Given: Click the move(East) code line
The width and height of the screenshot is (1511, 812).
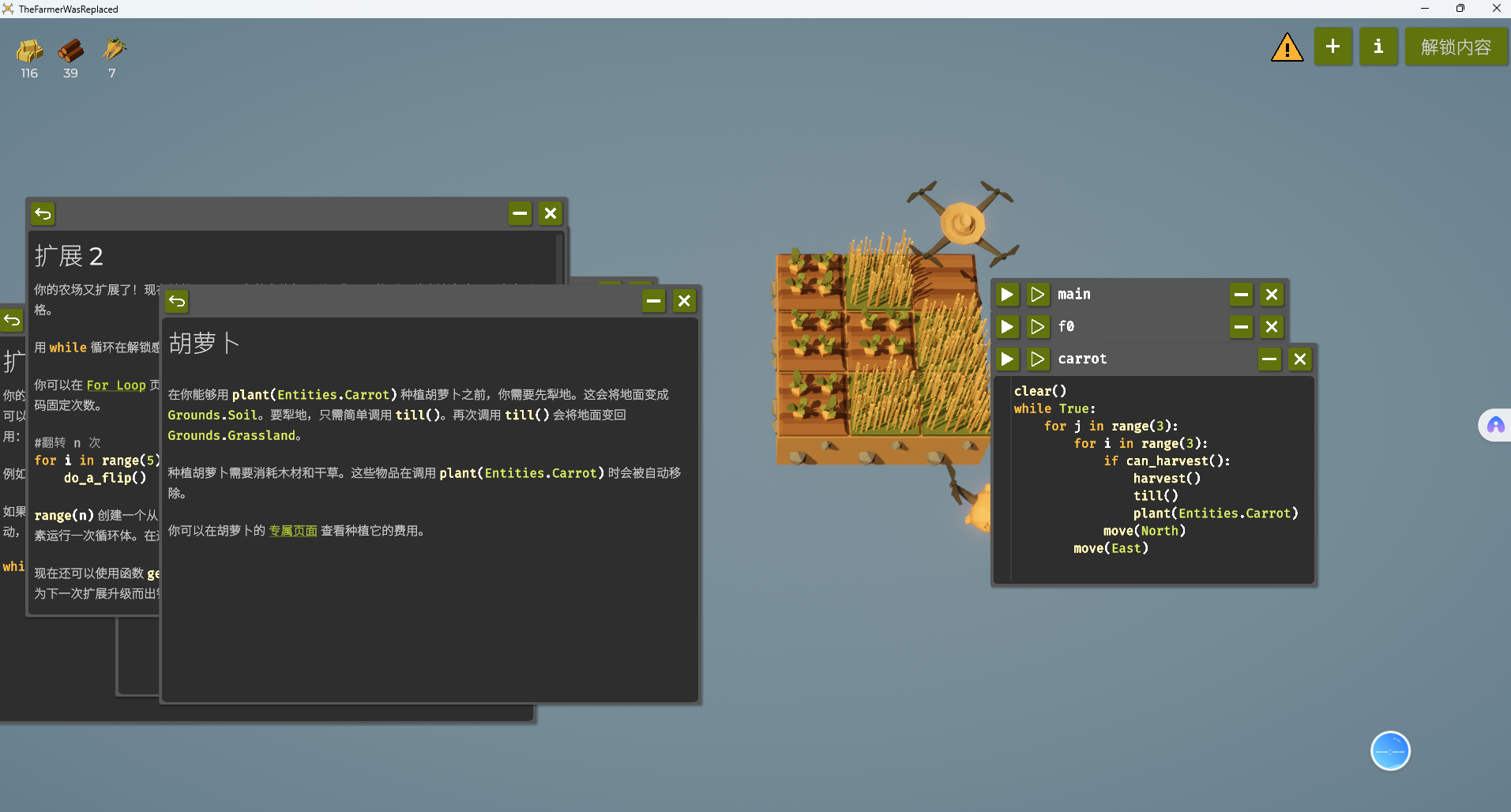Looking at the screenshot, I should (x=1111, y=548).
